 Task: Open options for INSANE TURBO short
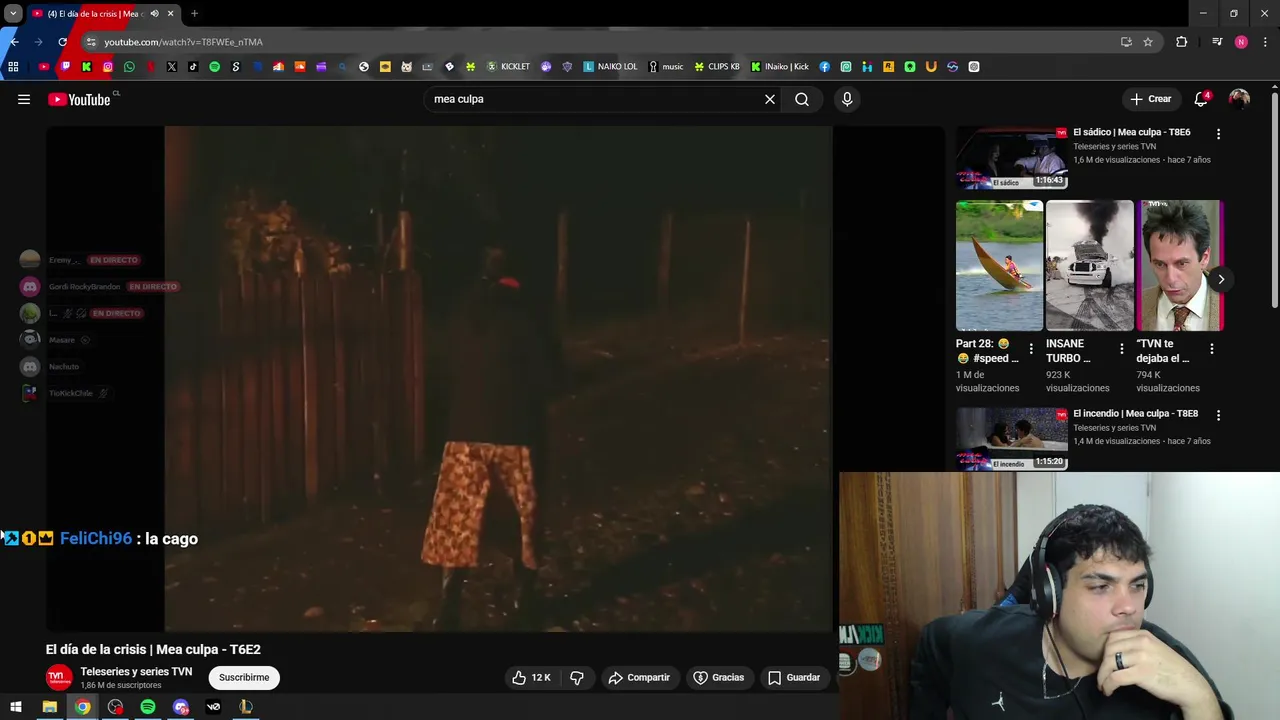(1121, 349)
